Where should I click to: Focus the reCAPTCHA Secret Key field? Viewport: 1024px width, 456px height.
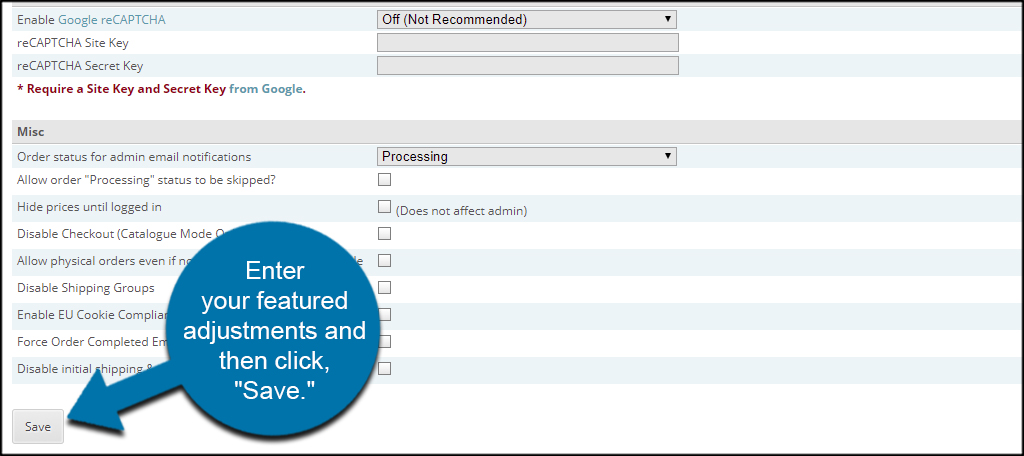[x=528, y=66]
